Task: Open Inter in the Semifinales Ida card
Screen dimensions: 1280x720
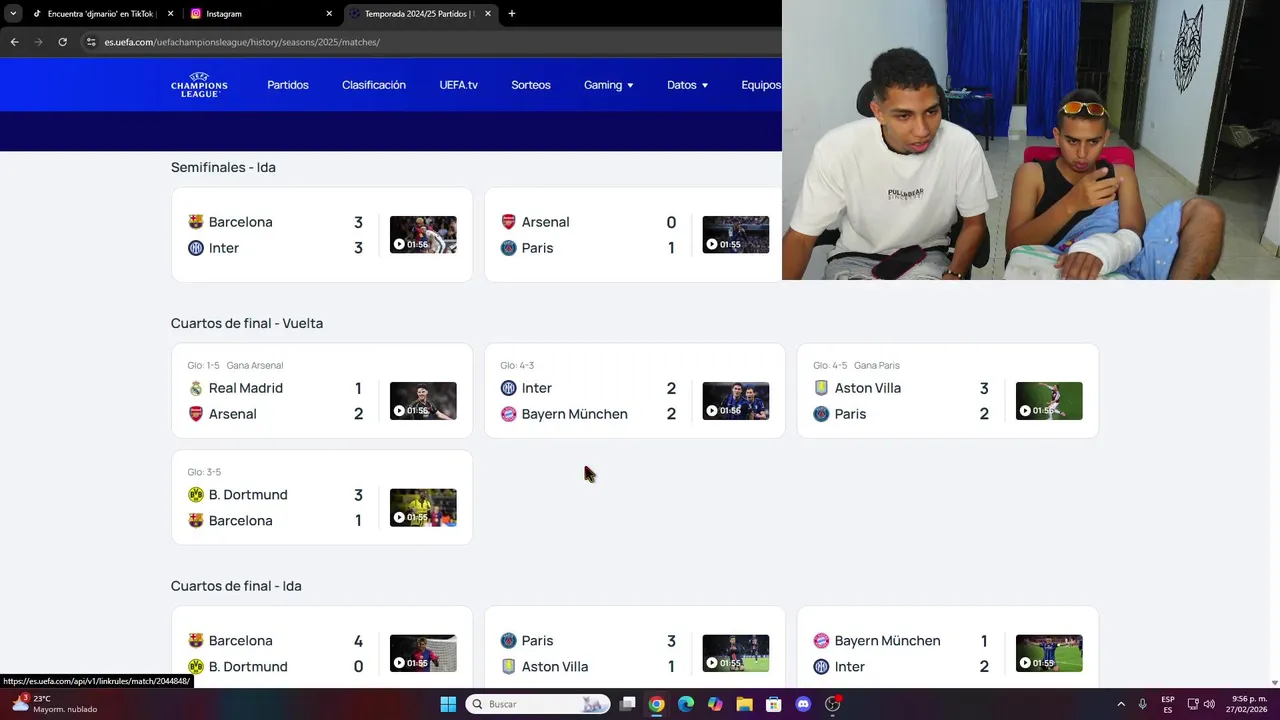Action: pos(224,248)
